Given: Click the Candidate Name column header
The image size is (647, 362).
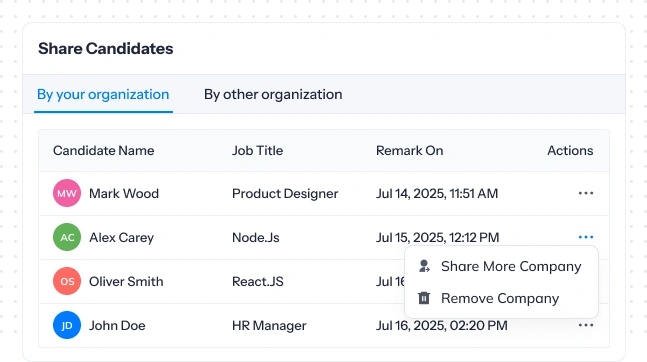Looking at the screenshot, I should tap(104, 151).
